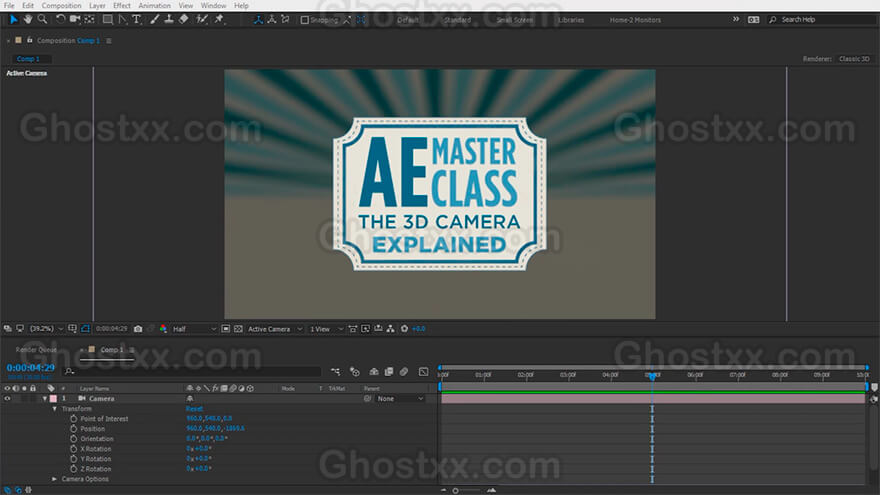Image resolution: width=880 pixels, height=495 pixels.
Task: Open the File menu
Action: point(9,6)
